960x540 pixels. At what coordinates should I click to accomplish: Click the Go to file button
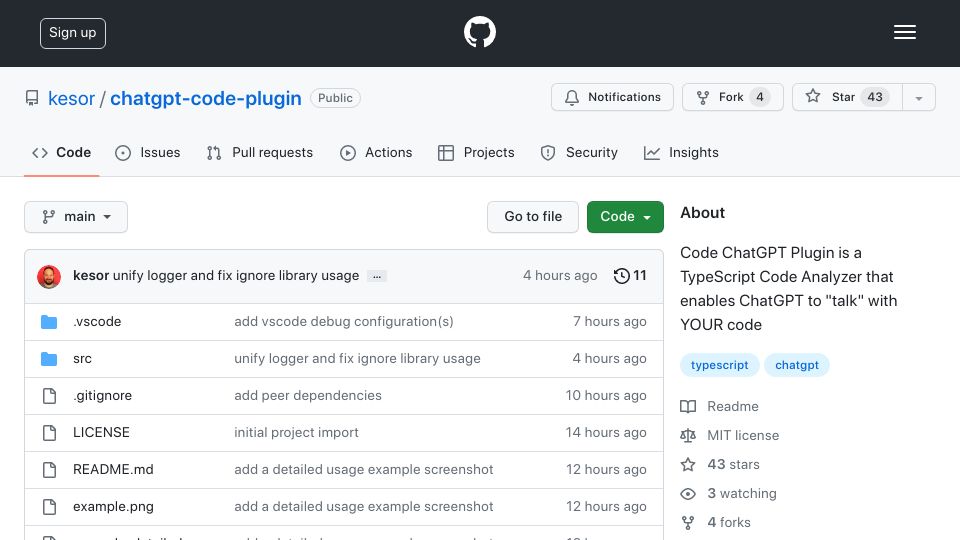tap(533, 217)
